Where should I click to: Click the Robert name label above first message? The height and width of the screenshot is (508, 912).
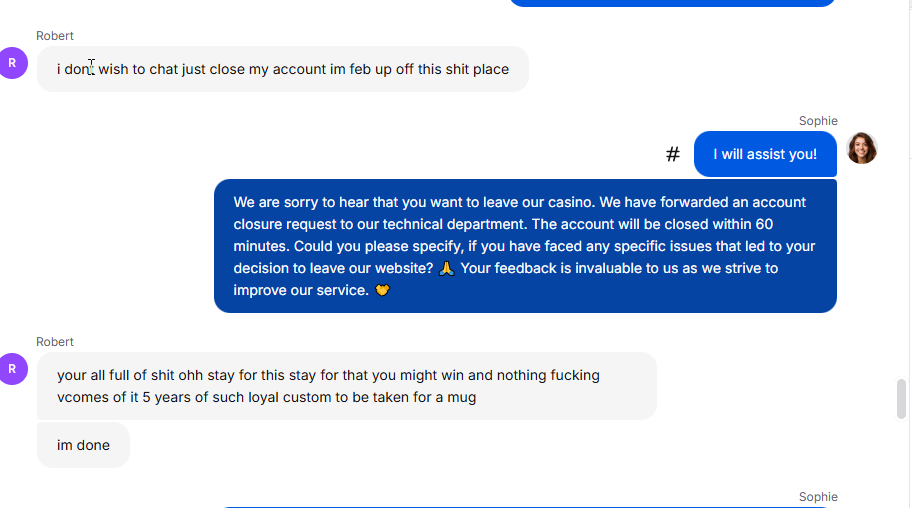pos(55,35)
